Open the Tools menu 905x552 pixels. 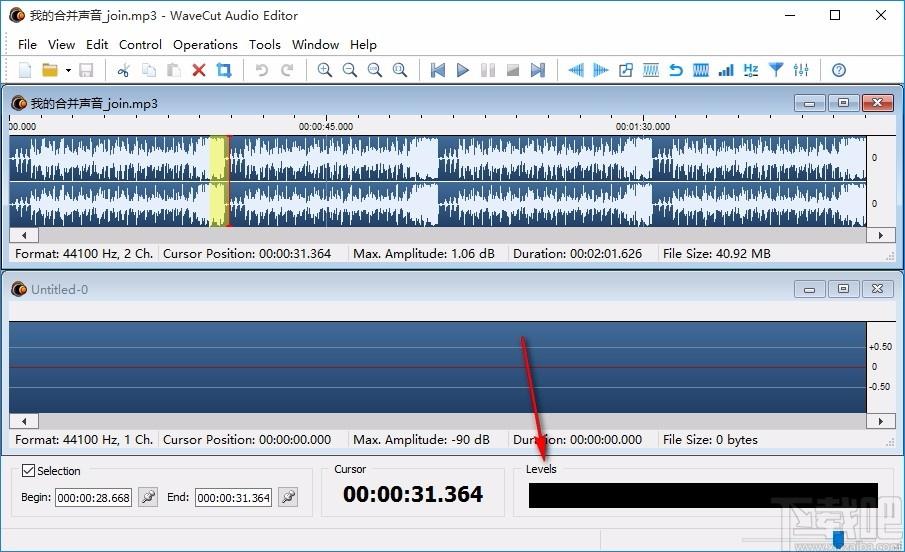264,44
